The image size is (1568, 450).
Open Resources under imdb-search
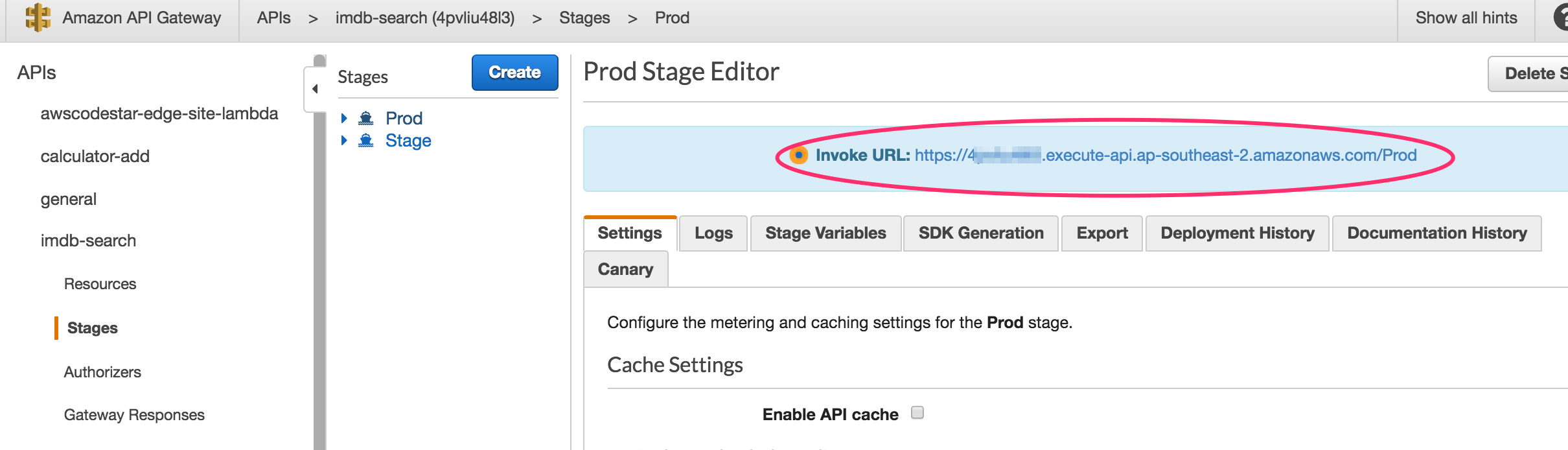(x=100, y=284)
